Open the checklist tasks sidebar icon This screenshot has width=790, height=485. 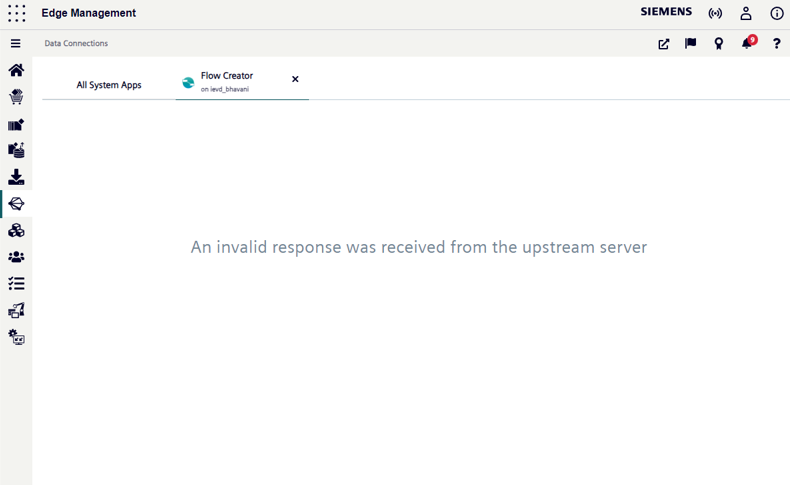[x=16, y=284]
